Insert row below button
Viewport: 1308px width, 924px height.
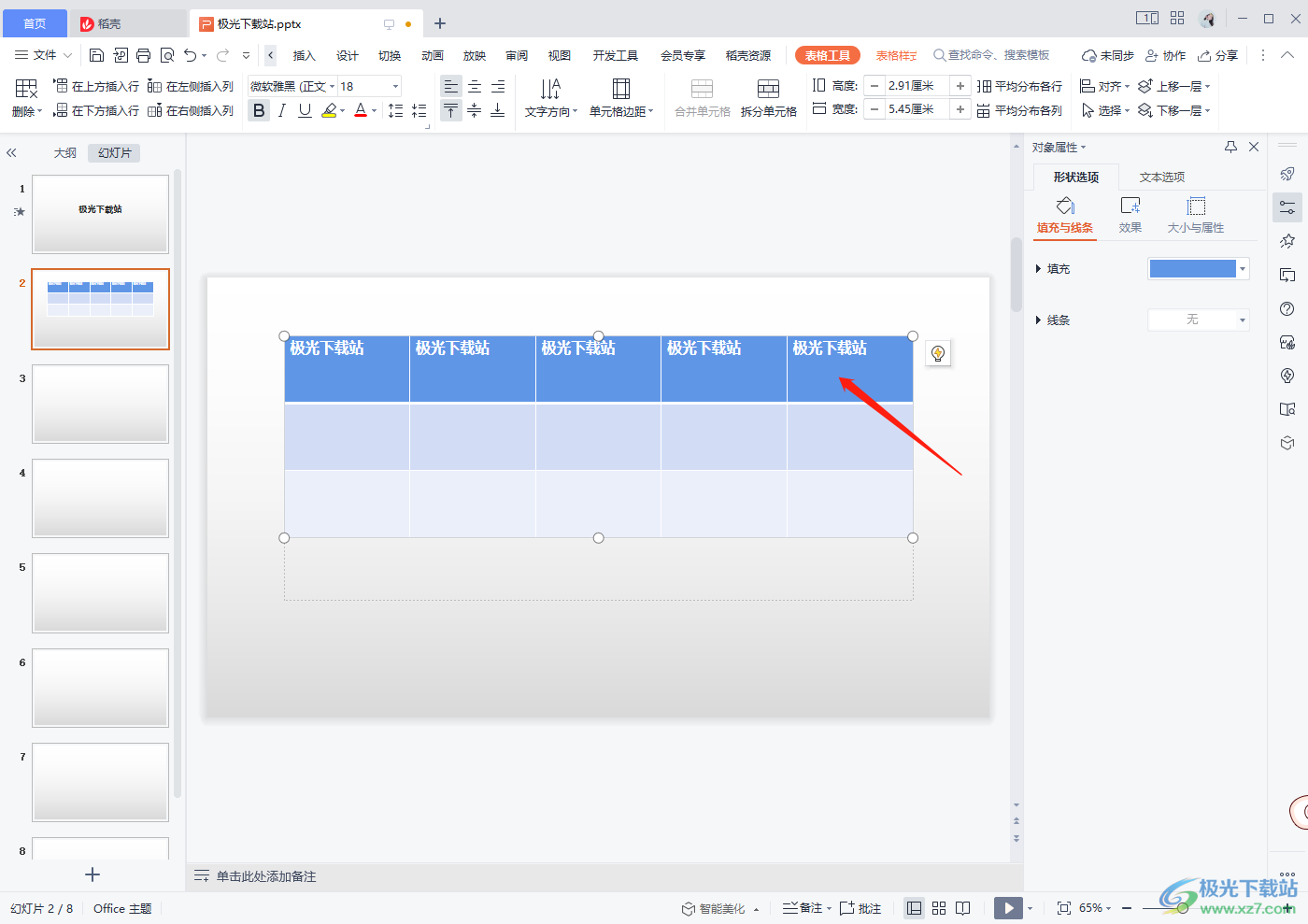pos(96,110)
